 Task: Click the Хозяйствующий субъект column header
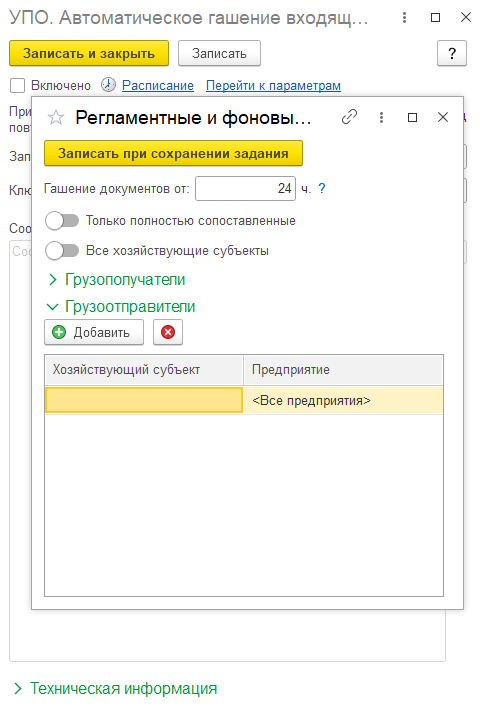point(144,370)
